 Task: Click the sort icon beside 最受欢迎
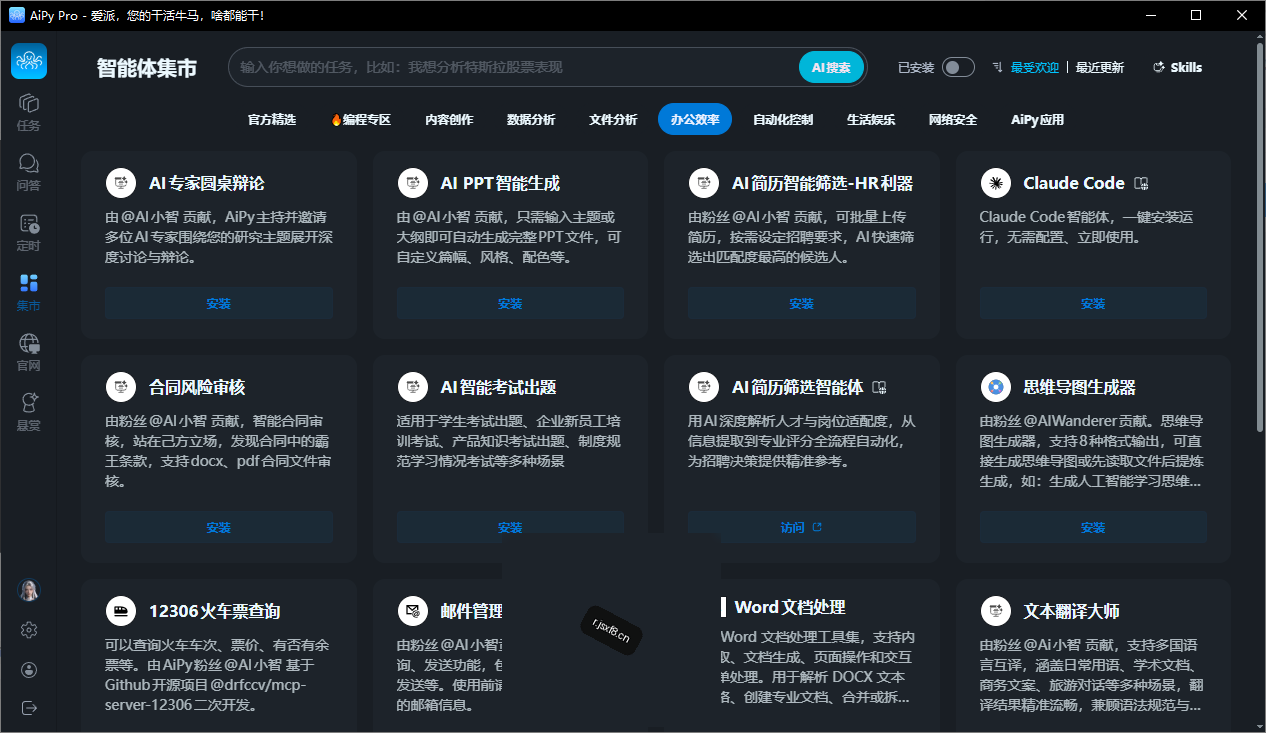997,67
